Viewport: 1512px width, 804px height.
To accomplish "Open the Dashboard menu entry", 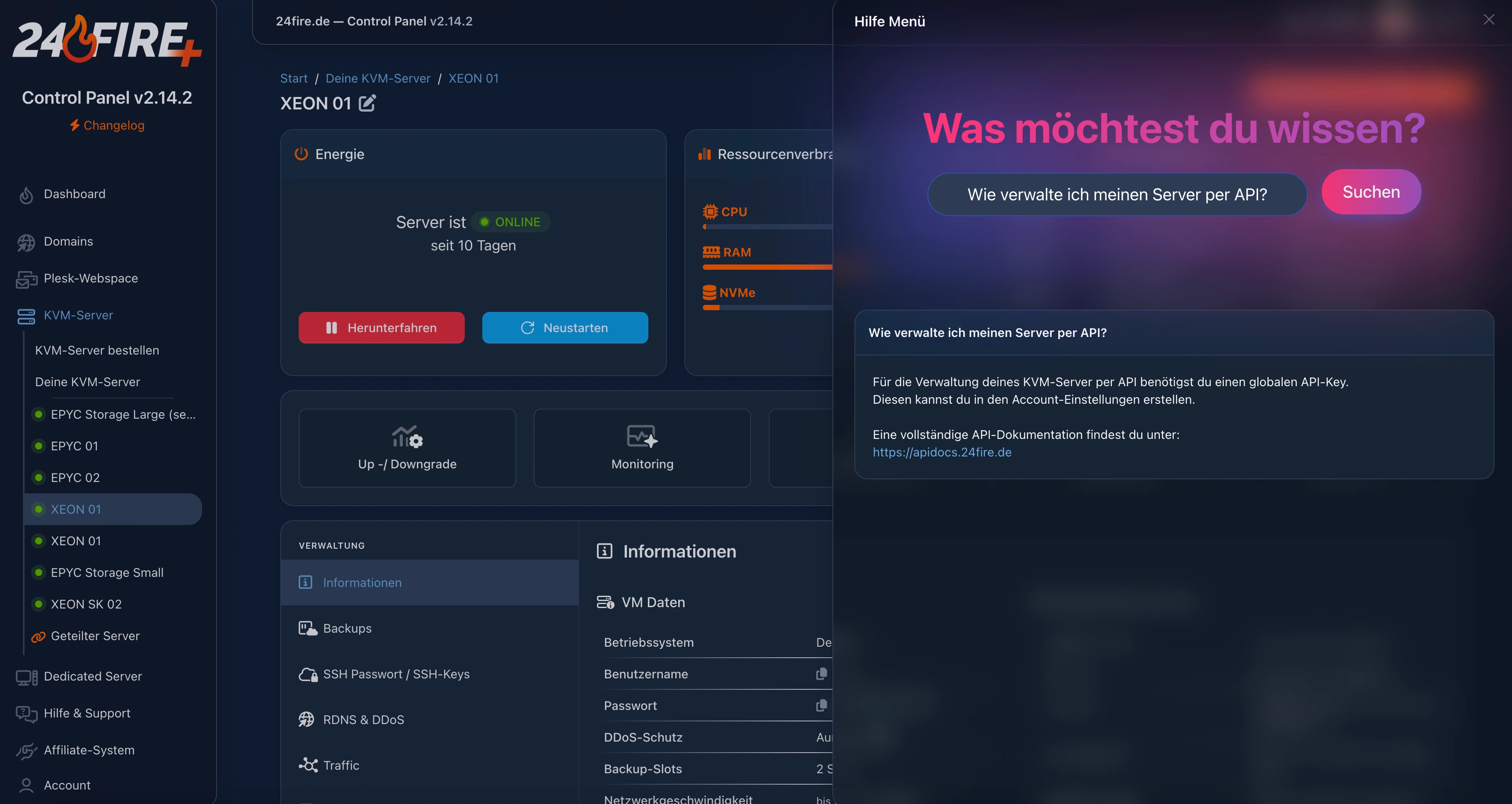I will pyautogui.click(x=75, y=194).
